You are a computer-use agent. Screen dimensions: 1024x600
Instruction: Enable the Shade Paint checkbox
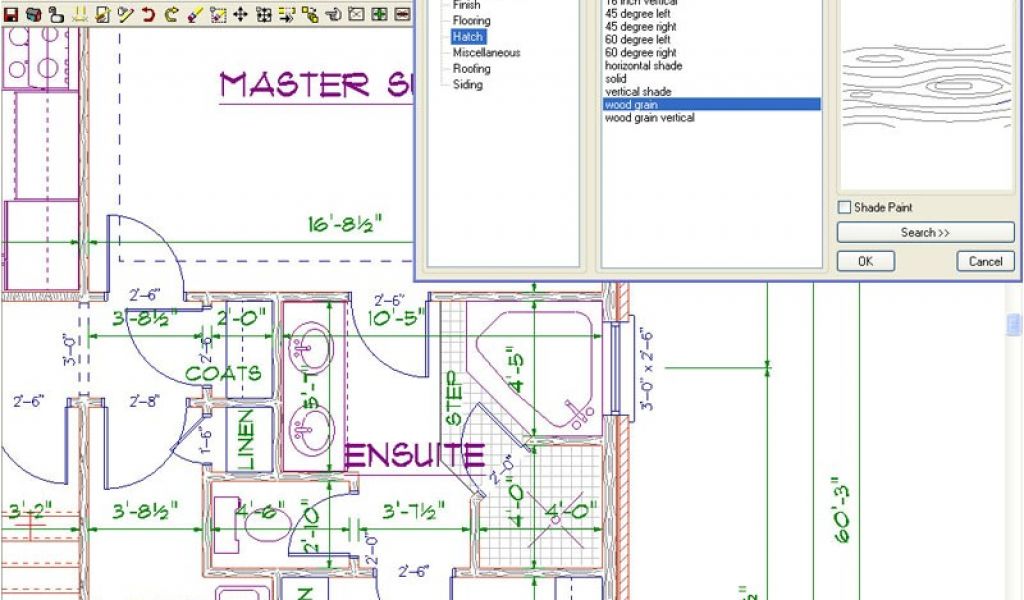pyautogui.click(x=845, y=207)
